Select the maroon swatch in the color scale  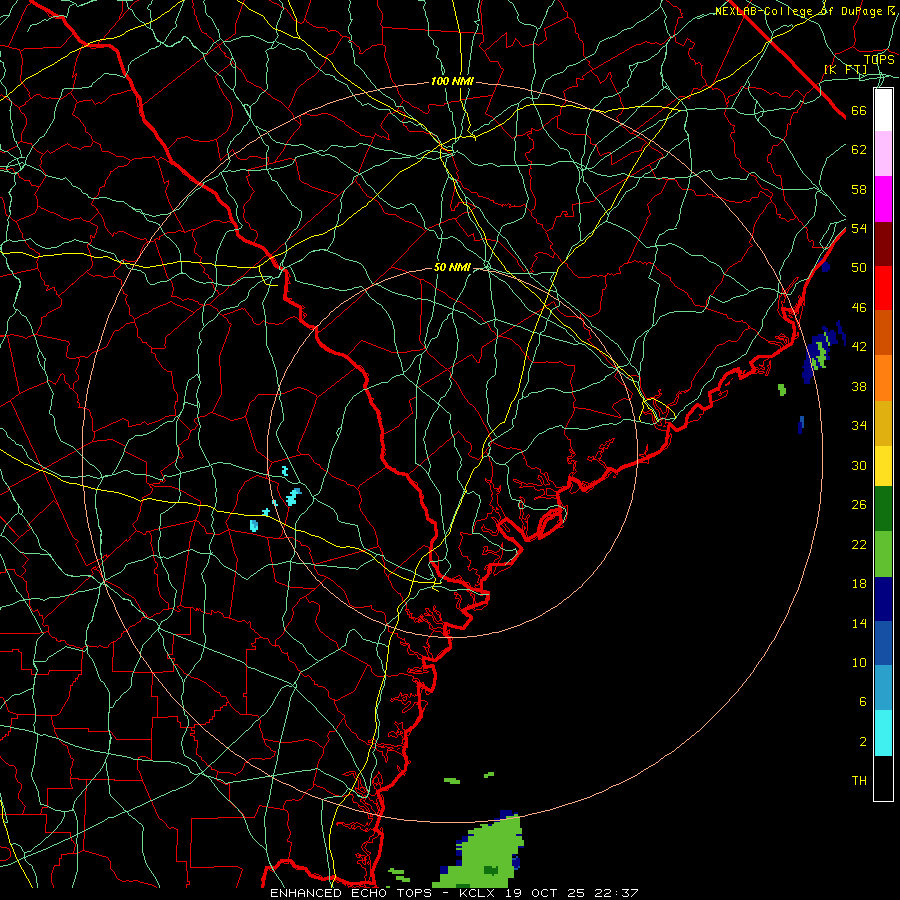point(883,244)
